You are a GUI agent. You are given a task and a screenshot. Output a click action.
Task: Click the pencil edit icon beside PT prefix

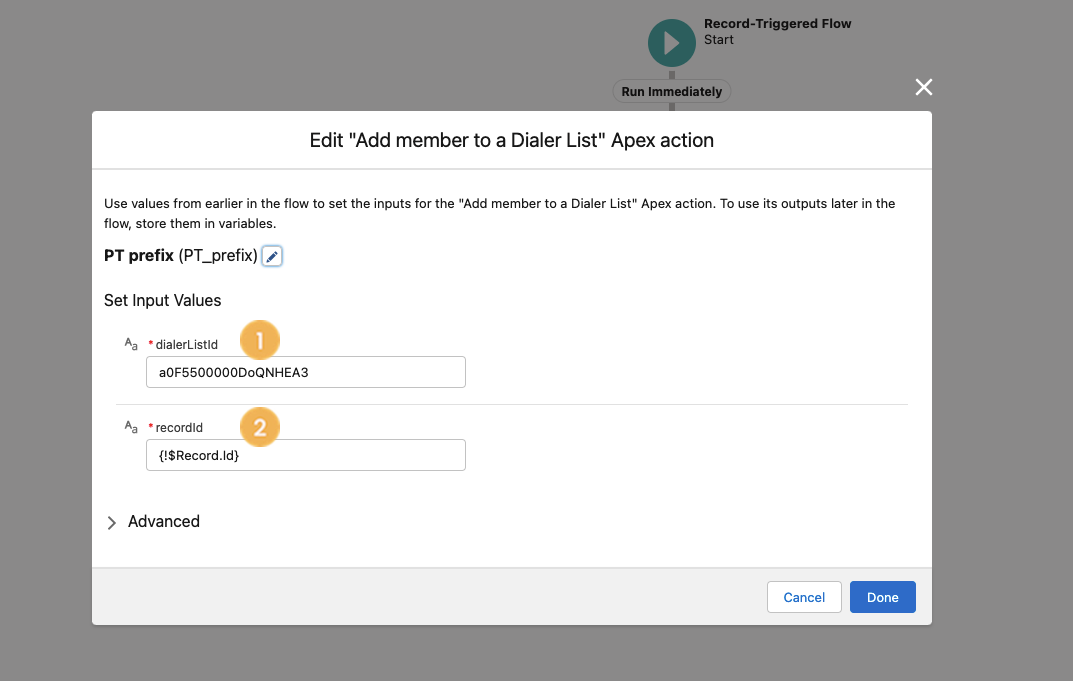point(272,256)
